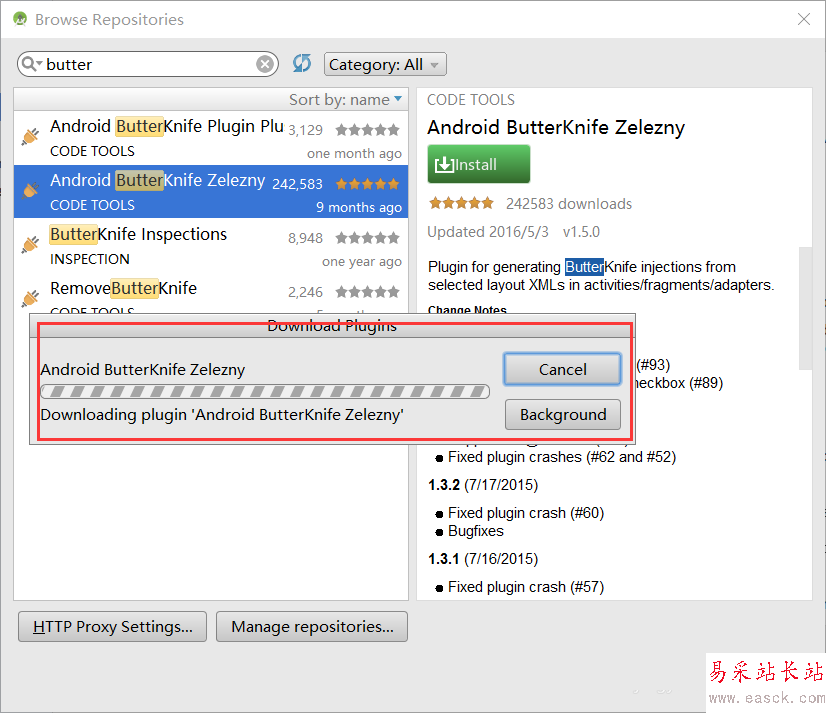The width and height of the screenshot is (826, 713).
Task: Install Android ButterKnife Zelezny plugin
Action: tap(478, 164)
